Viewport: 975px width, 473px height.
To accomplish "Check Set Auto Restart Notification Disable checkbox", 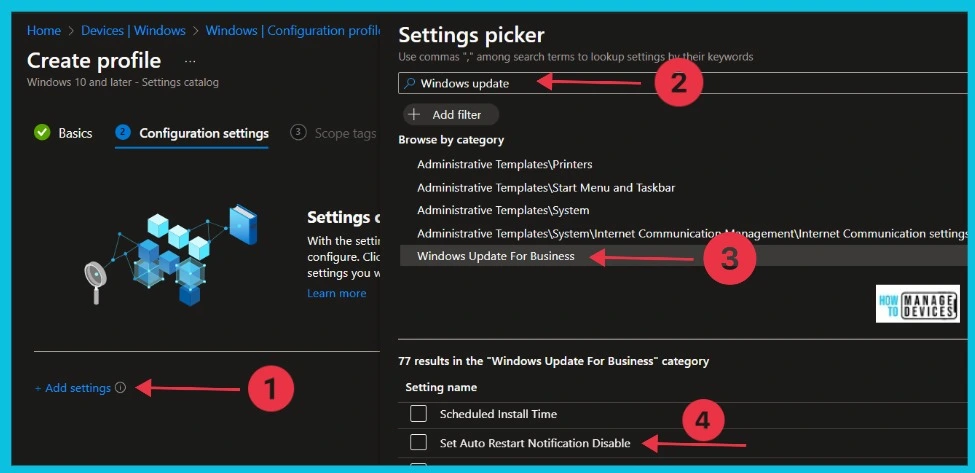I will click(x=418, y=443).
